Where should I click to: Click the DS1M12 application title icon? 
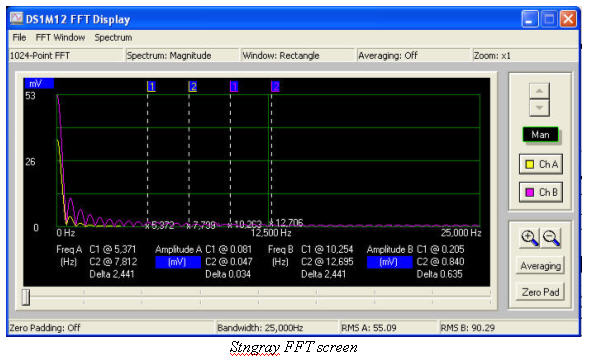click(x=16, y=18)
